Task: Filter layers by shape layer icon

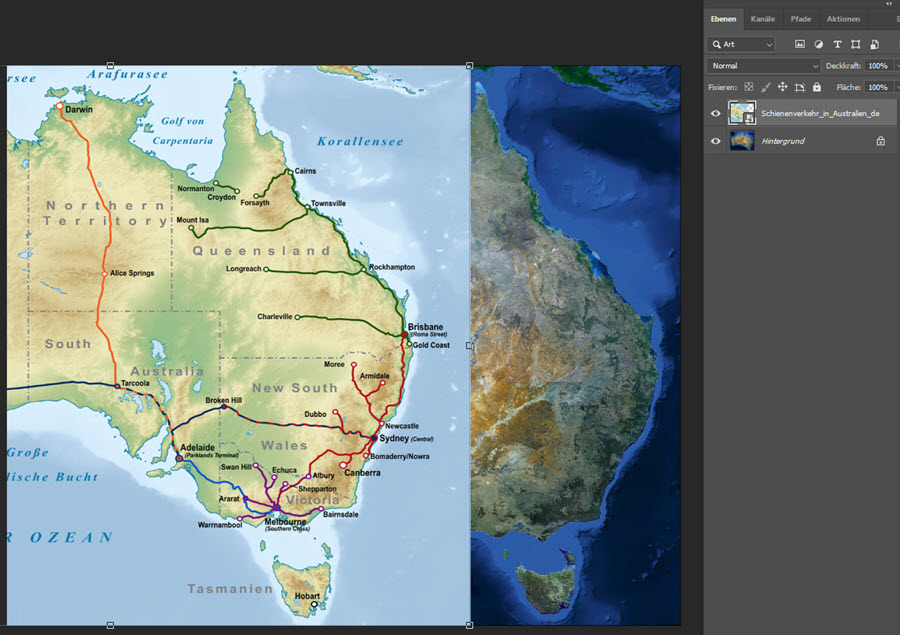Action: [856, 44]
